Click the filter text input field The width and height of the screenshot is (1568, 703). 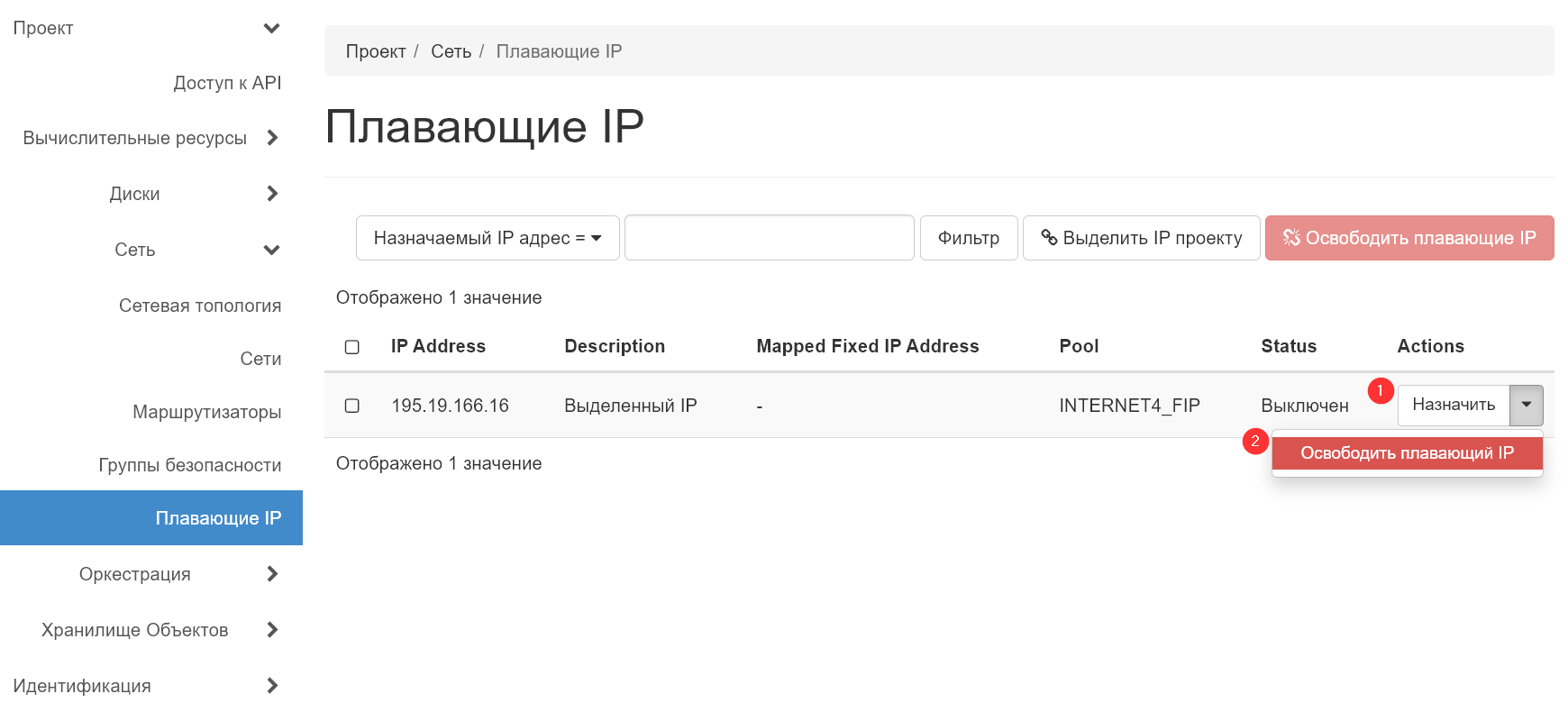click(x=769, y=238)
